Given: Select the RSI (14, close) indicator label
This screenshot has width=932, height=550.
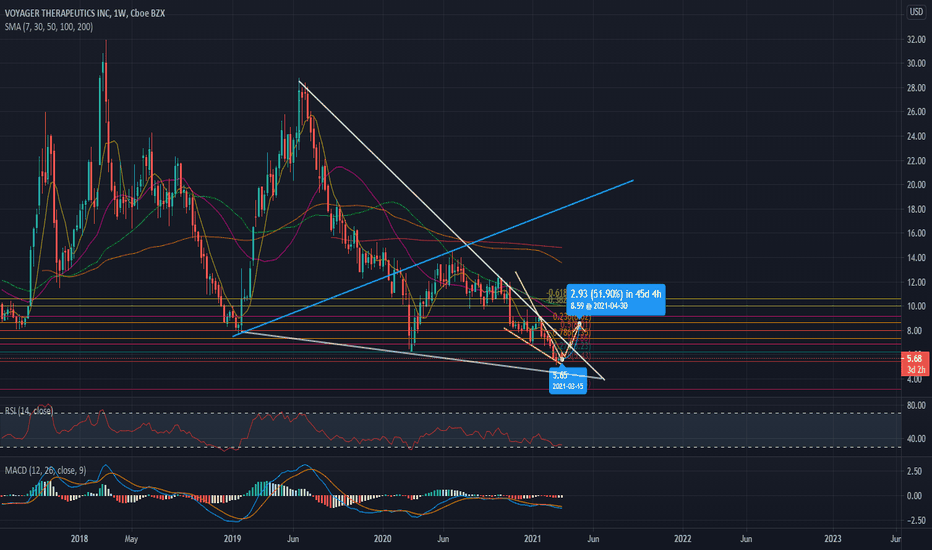Looking at the screenshot, I should (x=29, y=411).
